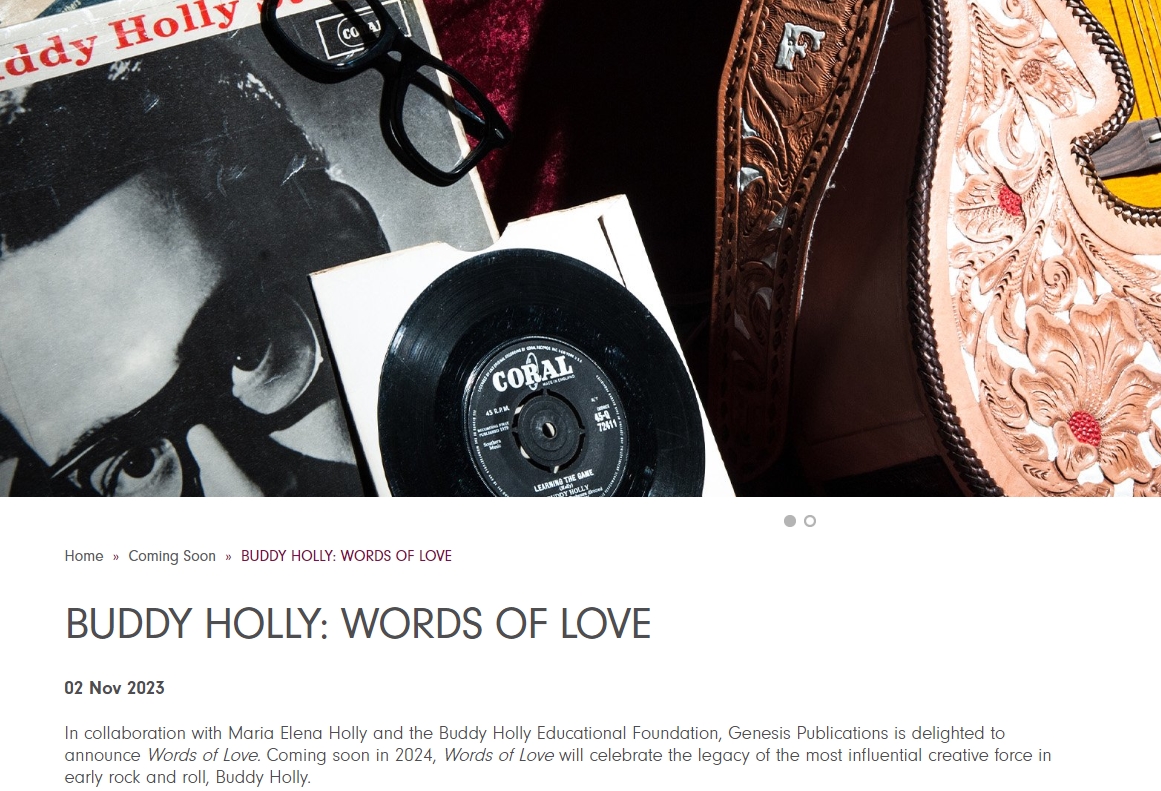
Task: Click the Maria Elena Holly name in paragraph
Action: click(x=298, y=733)
